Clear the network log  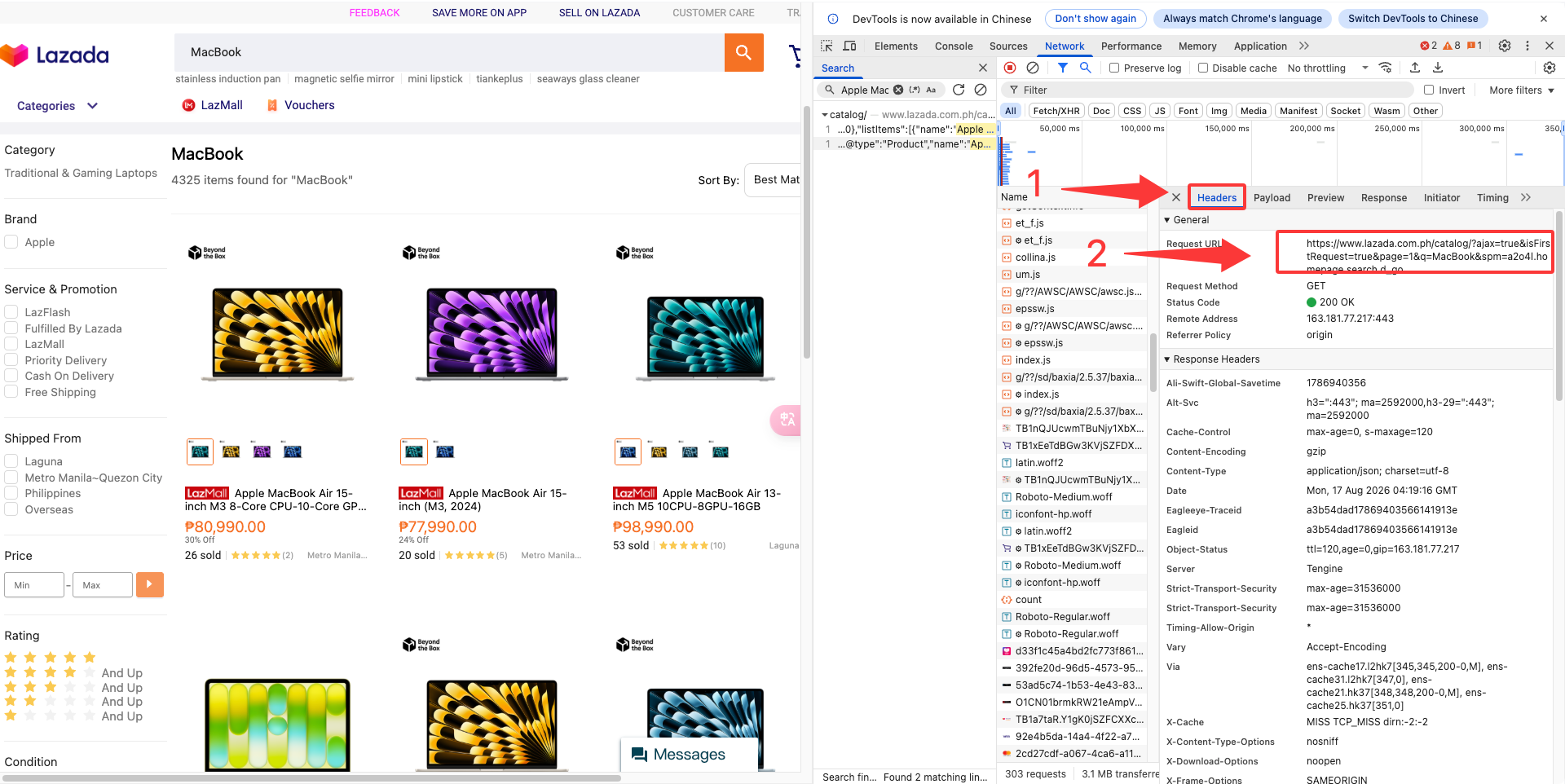click(1033, 68)
